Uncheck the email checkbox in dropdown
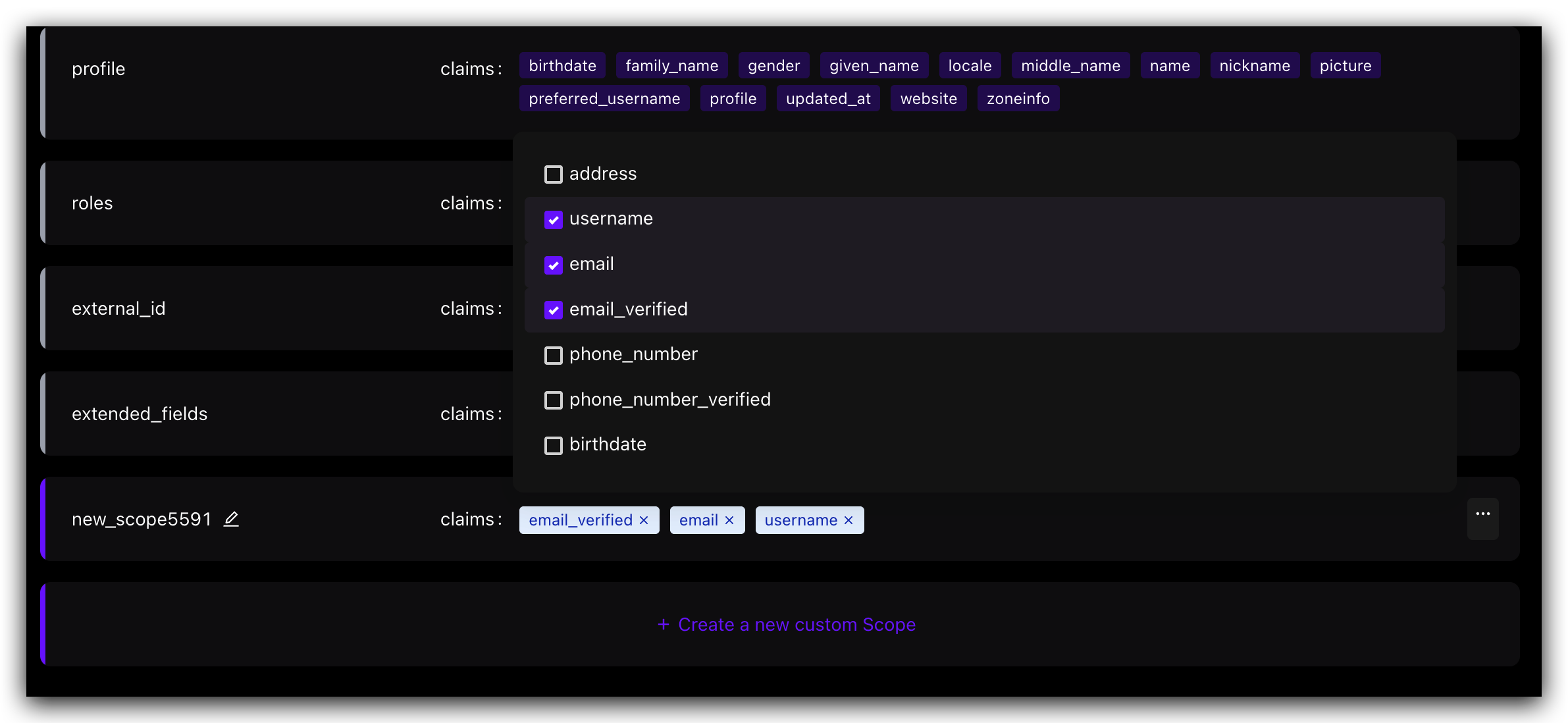Screen dimensions: 1568x723 (x=554, y=265)
